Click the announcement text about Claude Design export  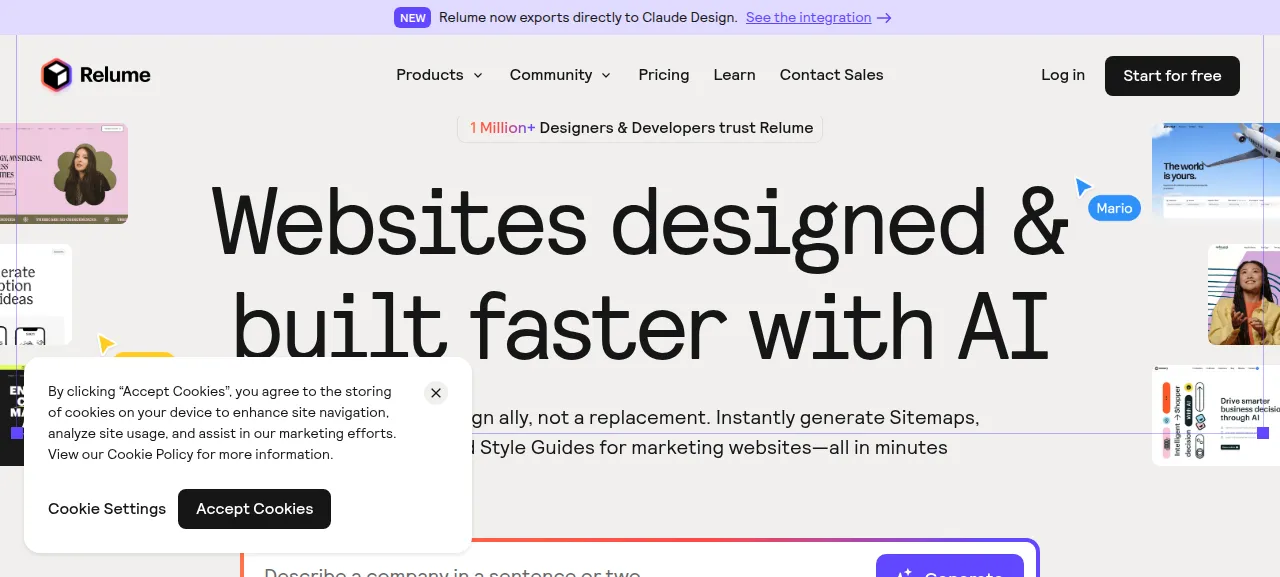(x=588, y=18)
